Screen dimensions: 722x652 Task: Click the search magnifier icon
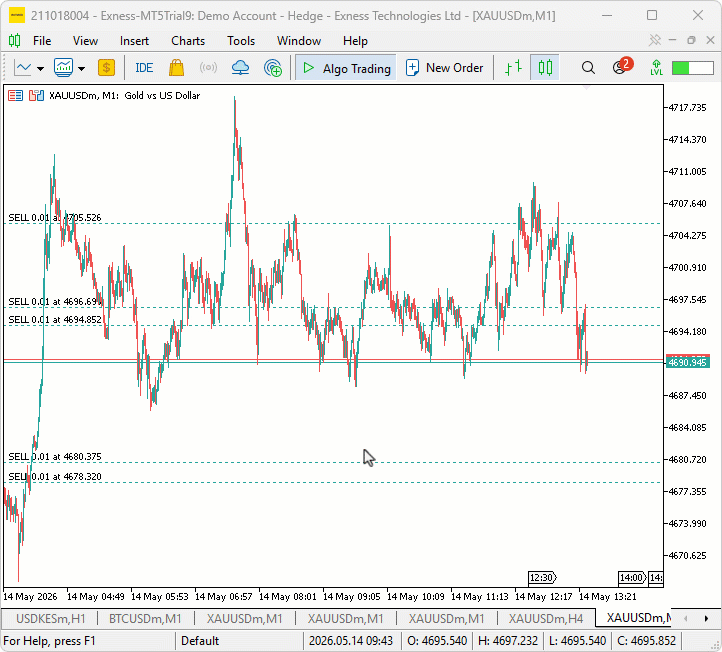pos(588,68)
